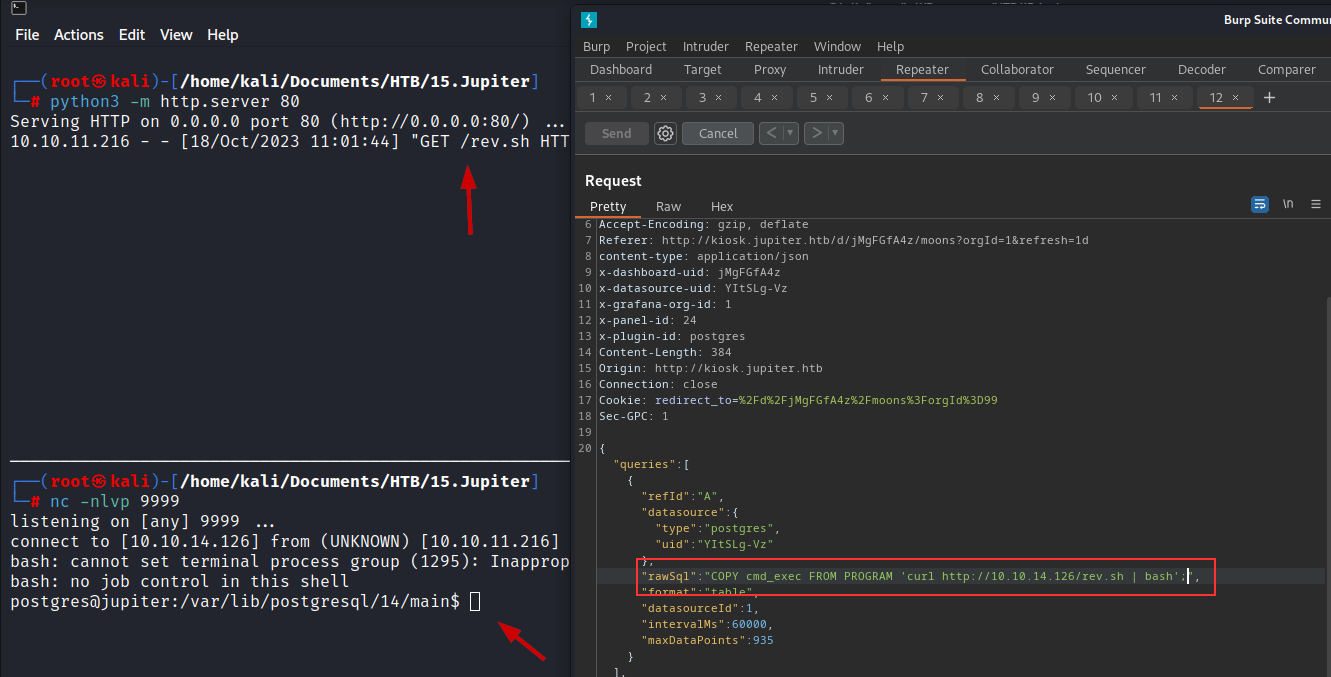Open the Burp menu
This screenshot has height=677, width=1331.
click(596, 46)
